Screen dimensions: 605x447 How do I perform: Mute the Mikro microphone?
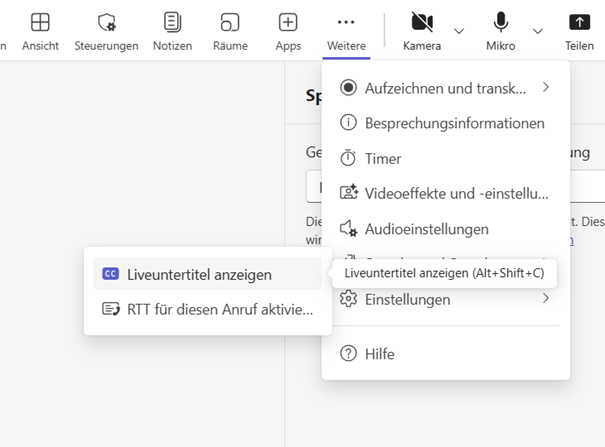500,32
